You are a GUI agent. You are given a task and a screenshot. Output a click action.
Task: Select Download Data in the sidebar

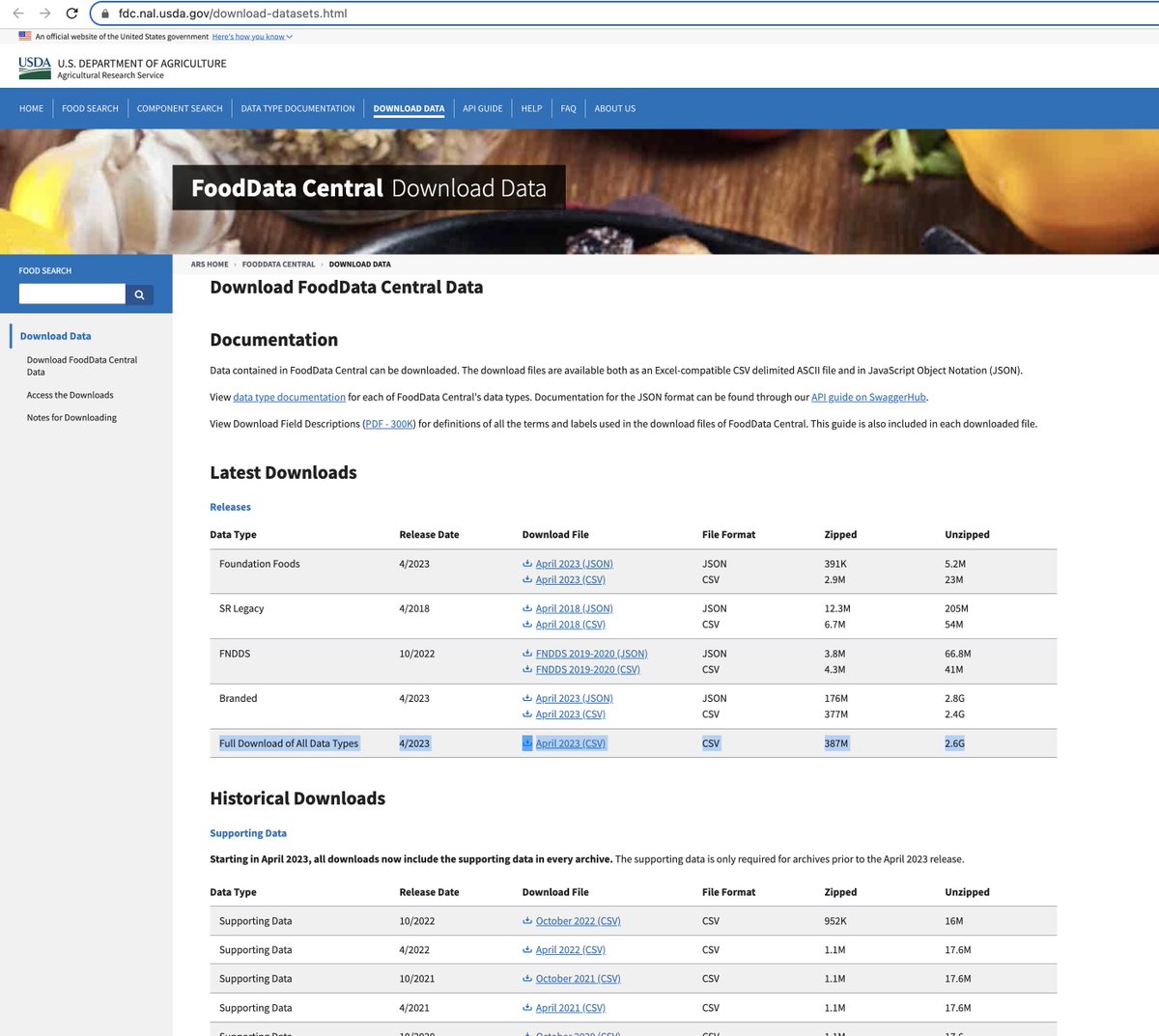point(56,336)
